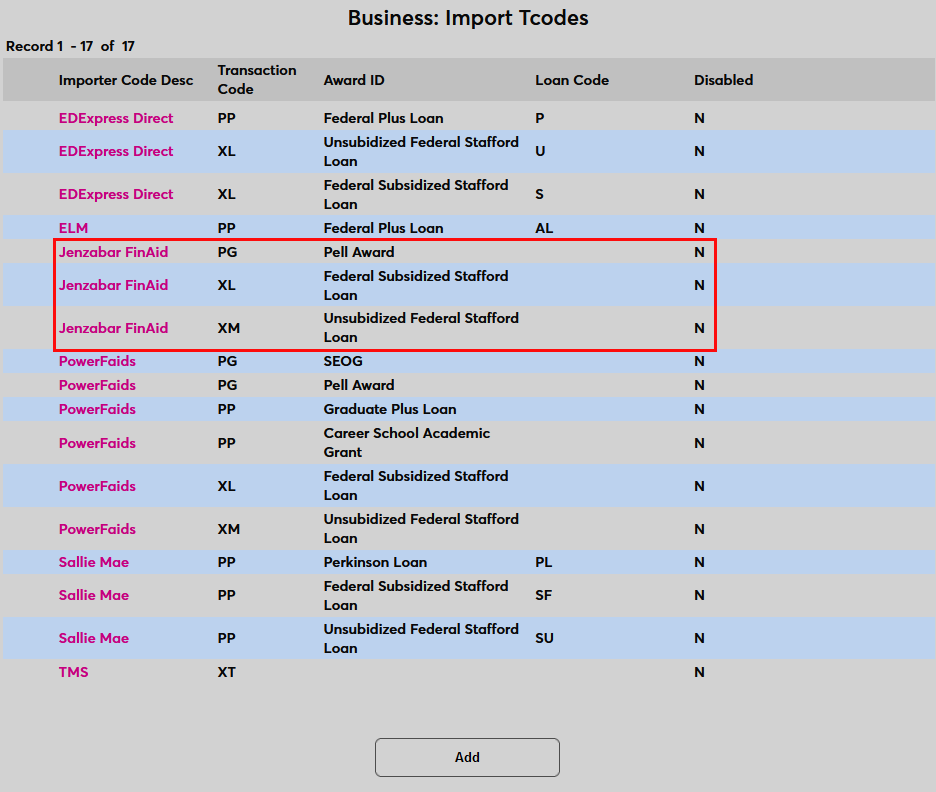
Task: Click the Transaction Code column header
Action: [257, 79]
